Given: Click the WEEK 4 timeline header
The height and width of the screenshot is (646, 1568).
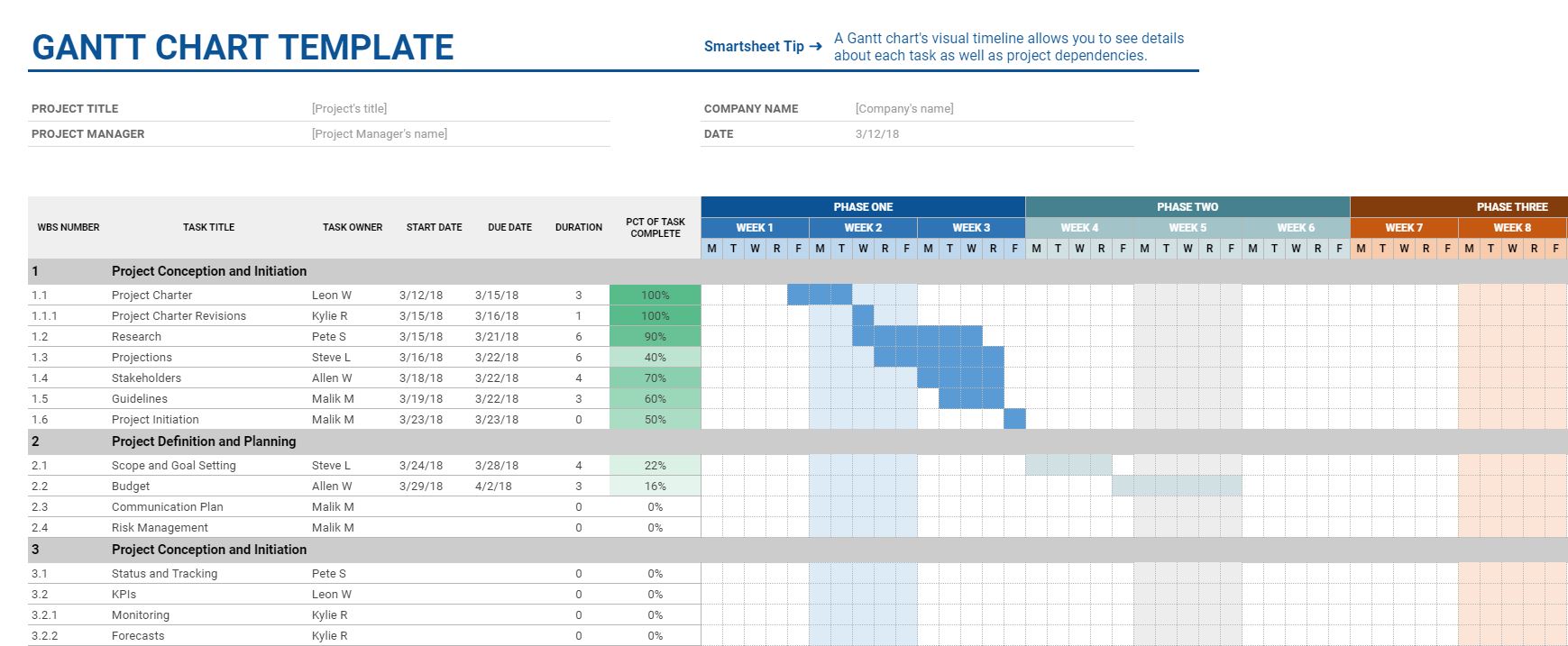Looking at the screenshot, I should click(1079, 228).
